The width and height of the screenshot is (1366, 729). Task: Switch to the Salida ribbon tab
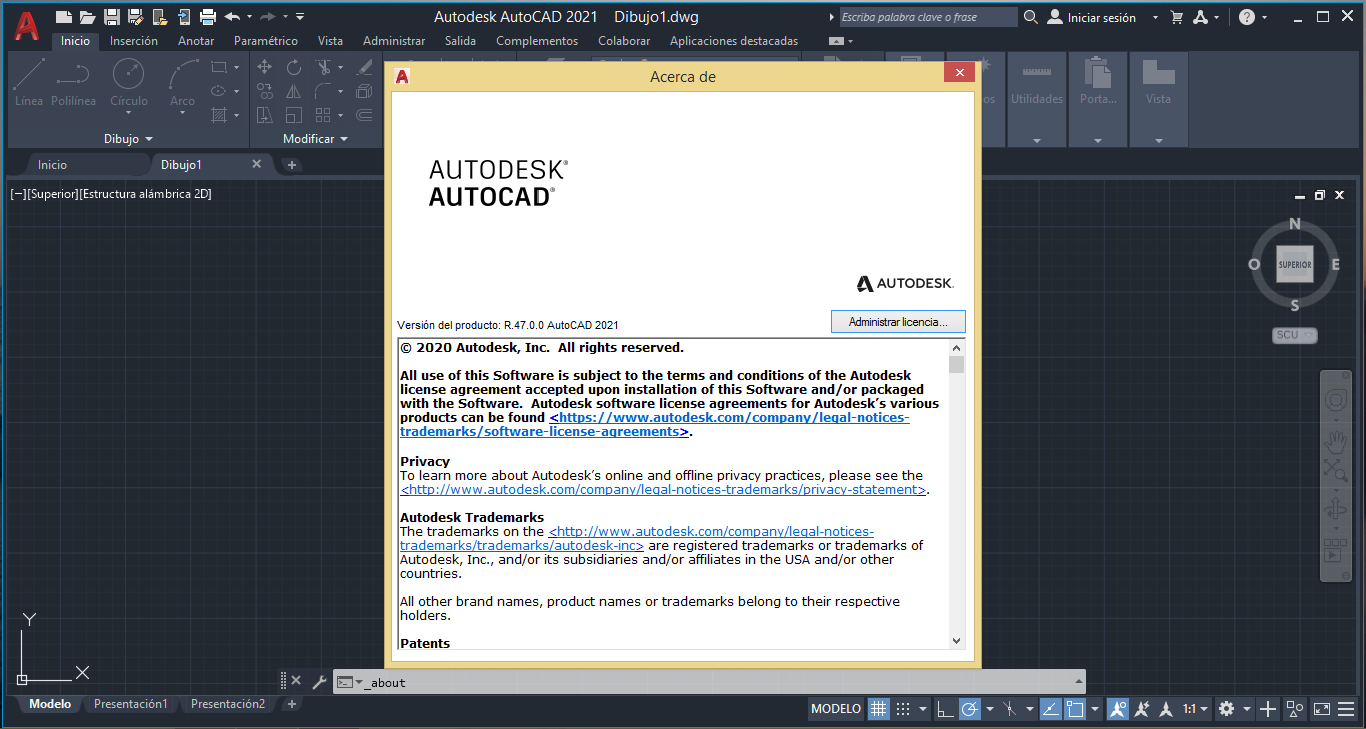(460, 41)
